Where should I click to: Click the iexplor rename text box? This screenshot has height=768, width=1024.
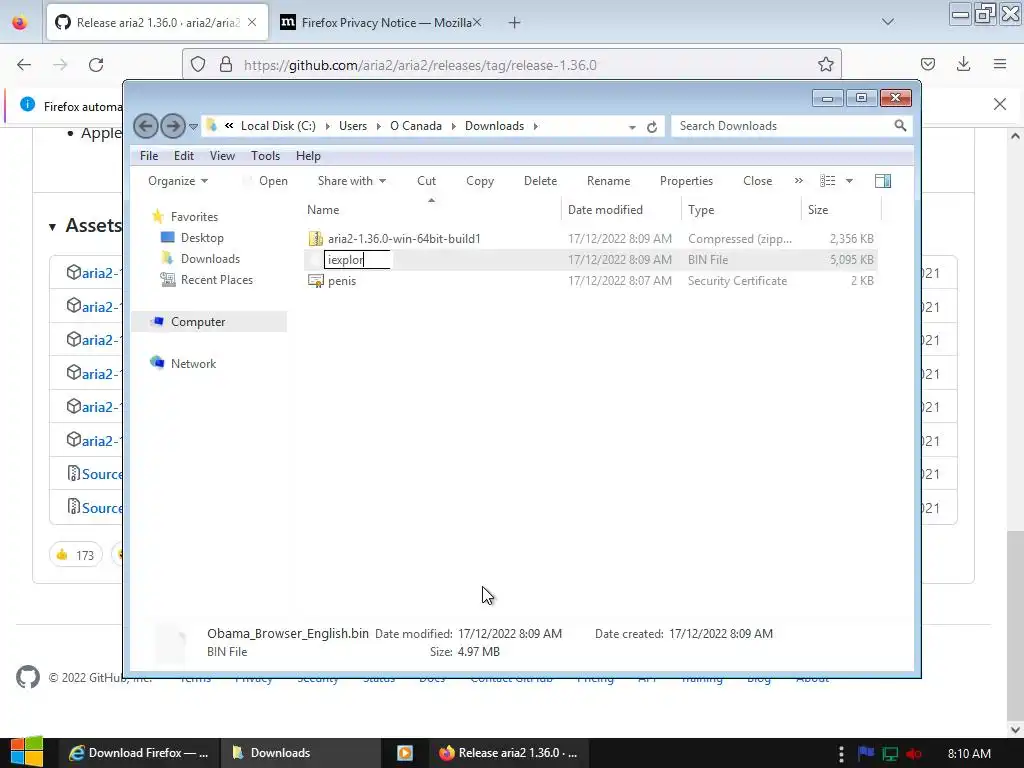point(357,259)
